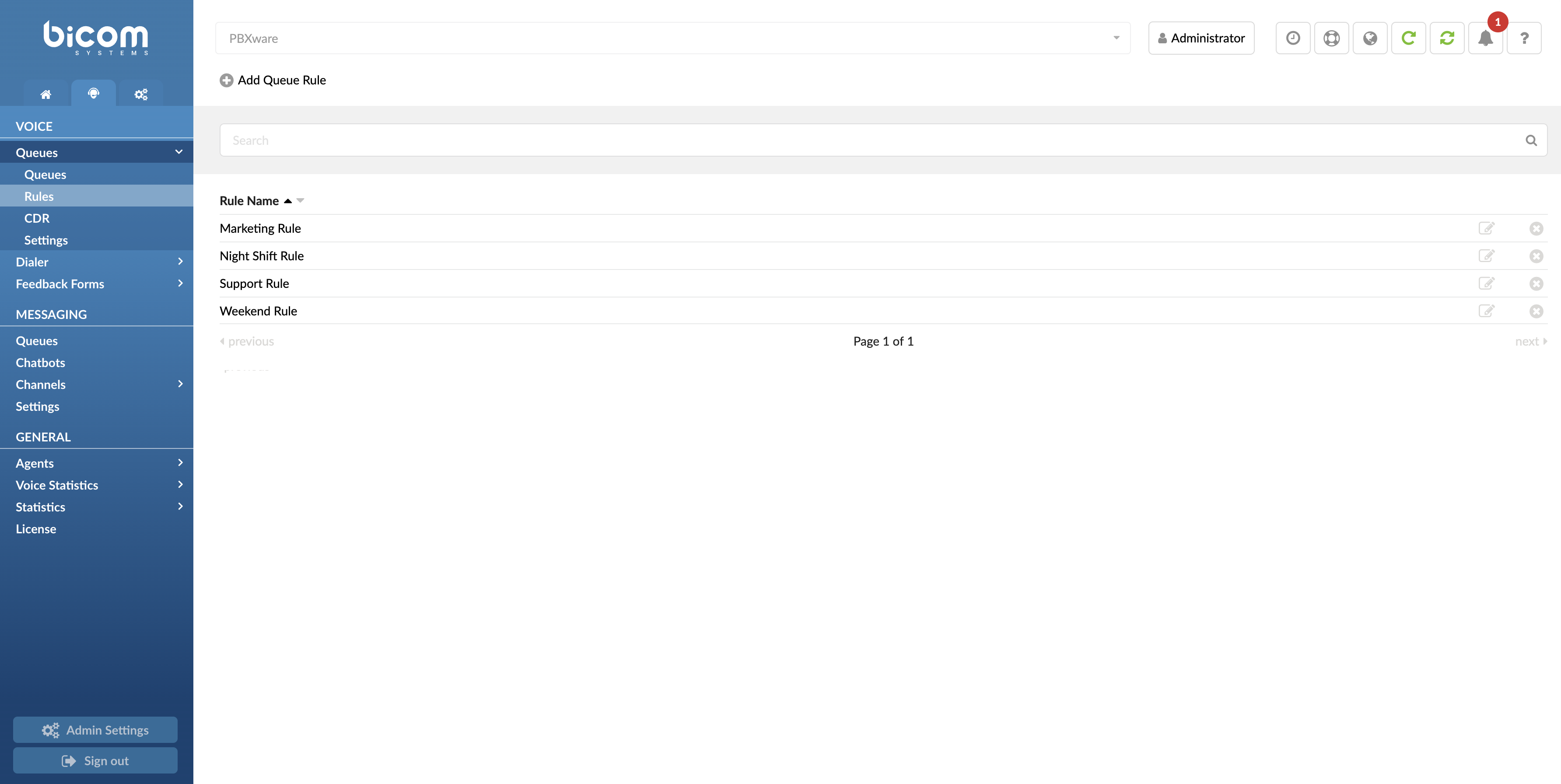This screenshot has height=784, width=1561.
Task: Click the Page 1 of 1 indicator
Action: [x=883, y=341]
